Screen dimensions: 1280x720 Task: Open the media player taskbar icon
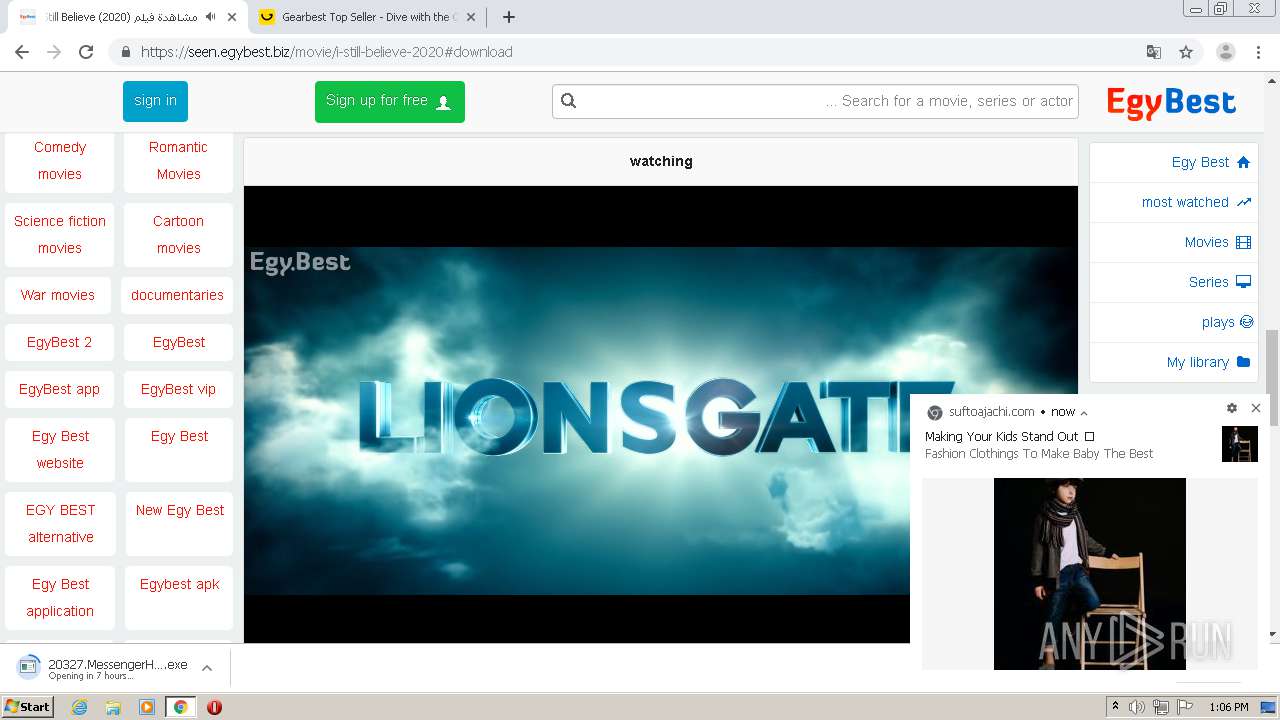[147, 707]
